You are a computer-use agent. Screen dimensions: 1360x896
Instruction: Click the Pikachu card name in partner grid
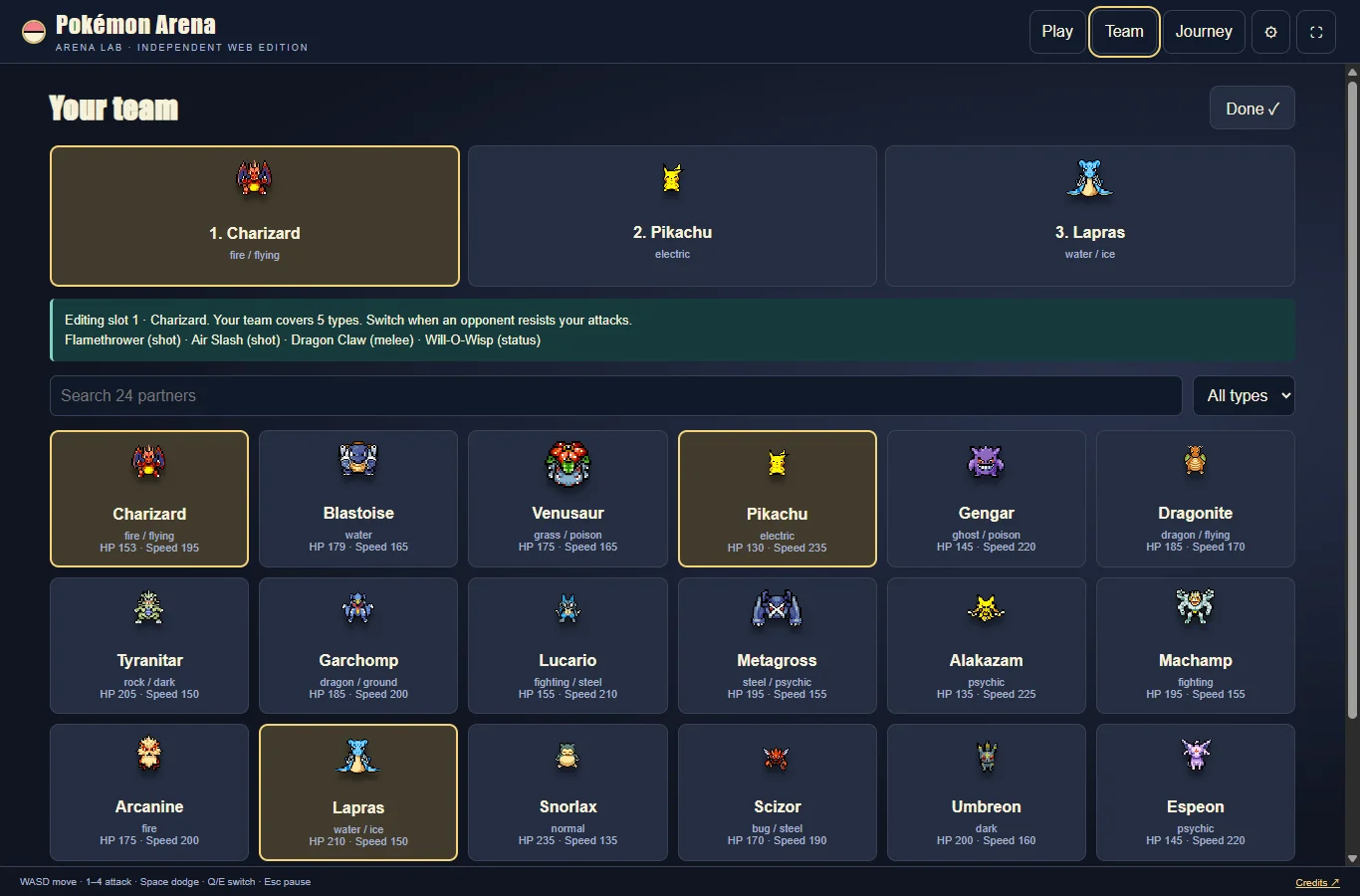pos(778,514)
